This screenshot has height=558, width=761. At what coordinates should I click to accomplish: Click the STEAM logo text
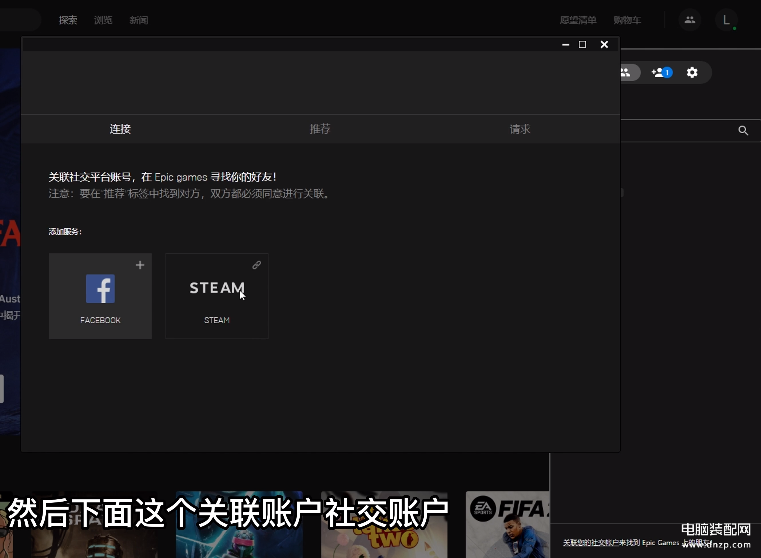(217, 288)
